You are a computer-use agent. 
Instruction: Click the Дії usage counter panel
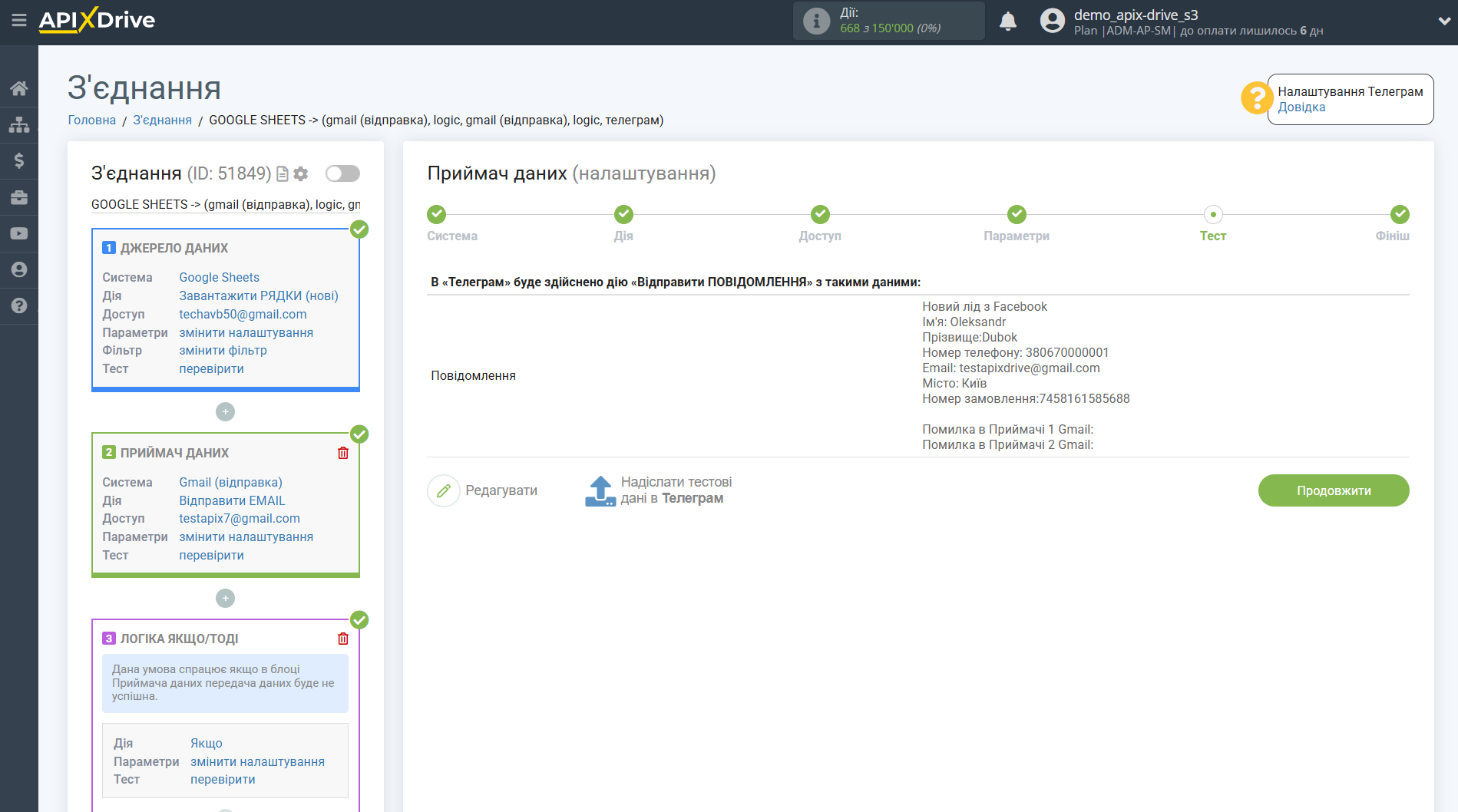point(888,21)
